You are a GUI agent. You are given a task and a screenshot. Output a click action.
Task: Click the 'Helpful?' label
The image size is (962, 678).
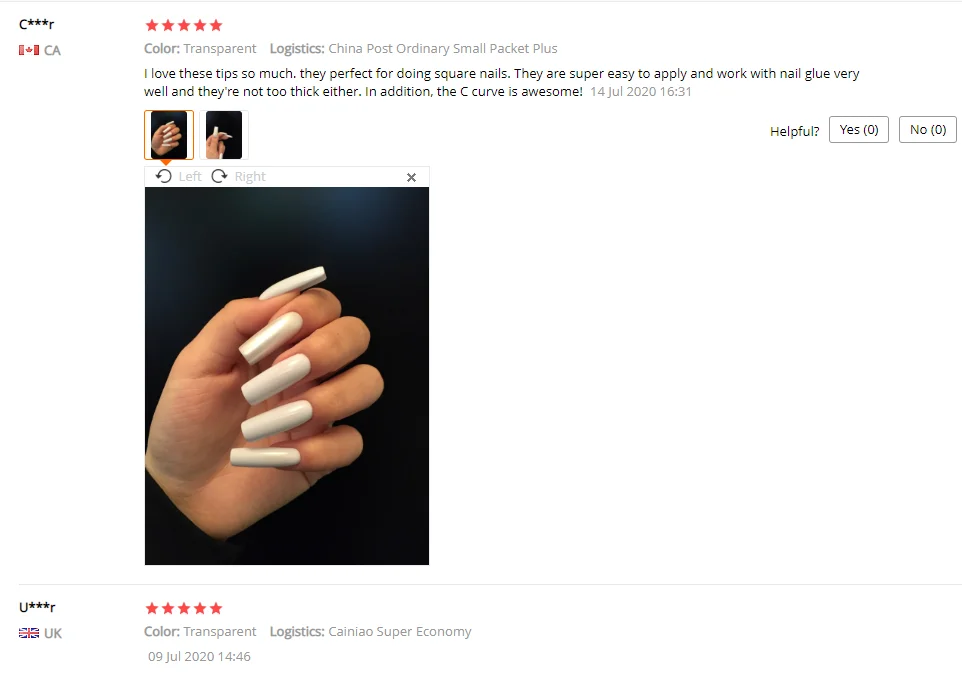pos(795,131)
